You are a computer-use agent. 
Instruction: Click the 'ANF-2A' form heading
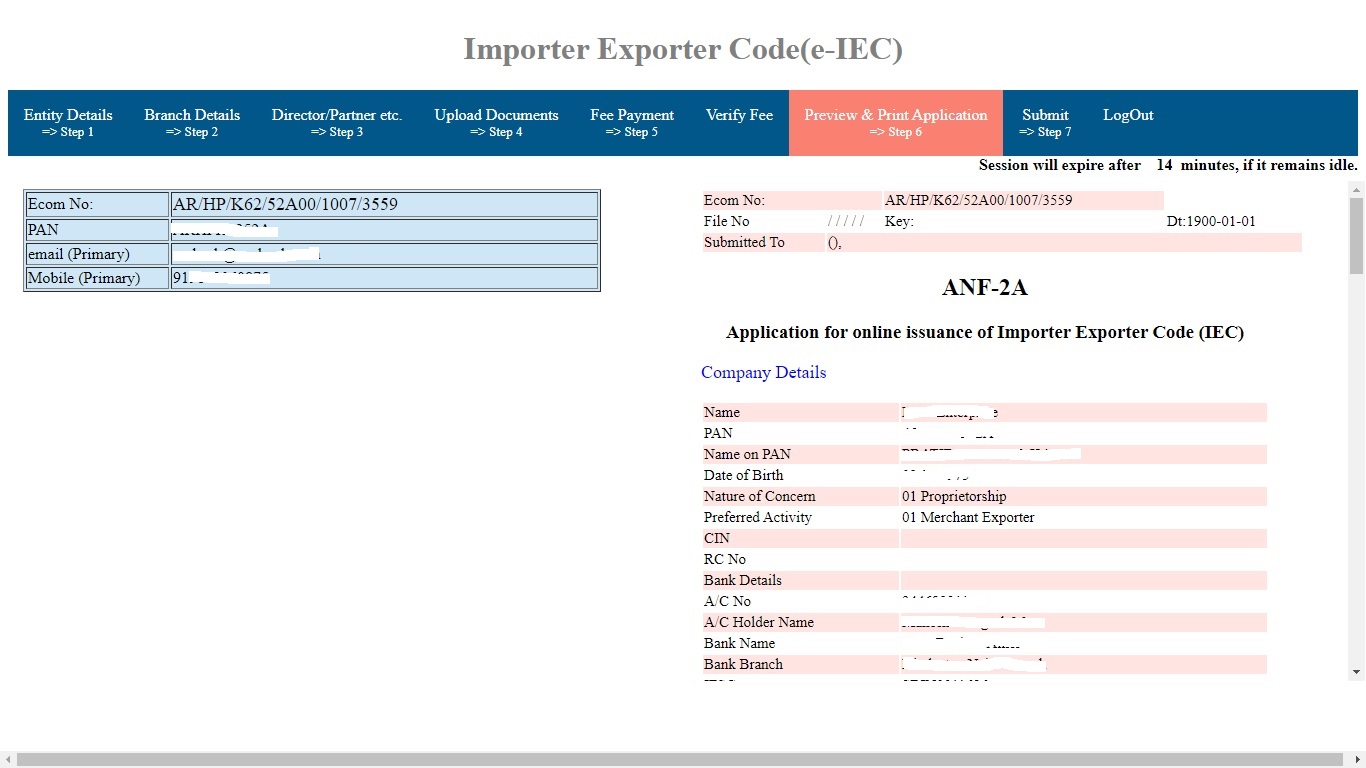point(985,288)
